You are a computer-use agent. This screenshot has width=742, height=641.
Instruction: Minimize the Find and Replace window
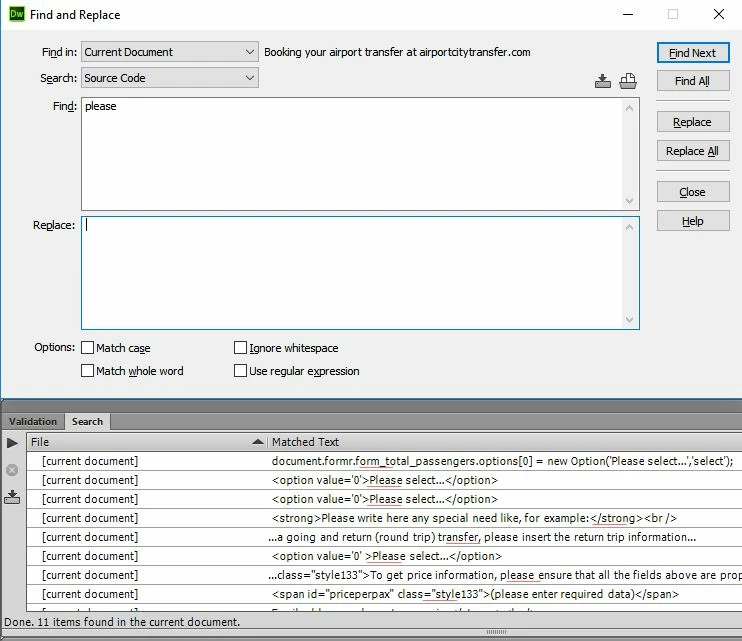(628, 14)
